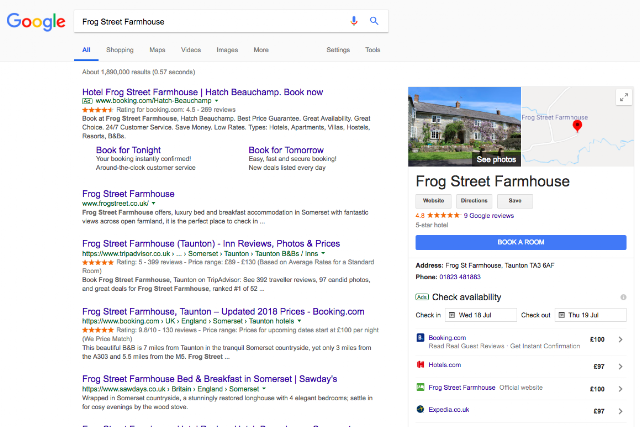Open the Frog Street Farmhouse frogstreet.co.uk result
Viewport: 640px width, 427px height.
pos(128,194)
